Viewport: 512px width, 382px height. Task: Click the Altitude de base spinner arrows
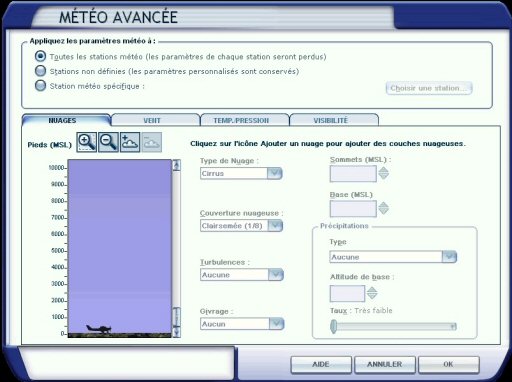point(372,293)
